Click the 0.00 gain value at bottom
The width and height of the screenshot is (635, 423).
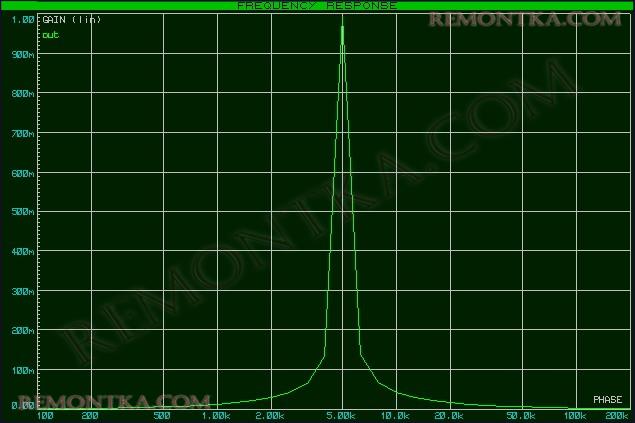coord(22,405)
